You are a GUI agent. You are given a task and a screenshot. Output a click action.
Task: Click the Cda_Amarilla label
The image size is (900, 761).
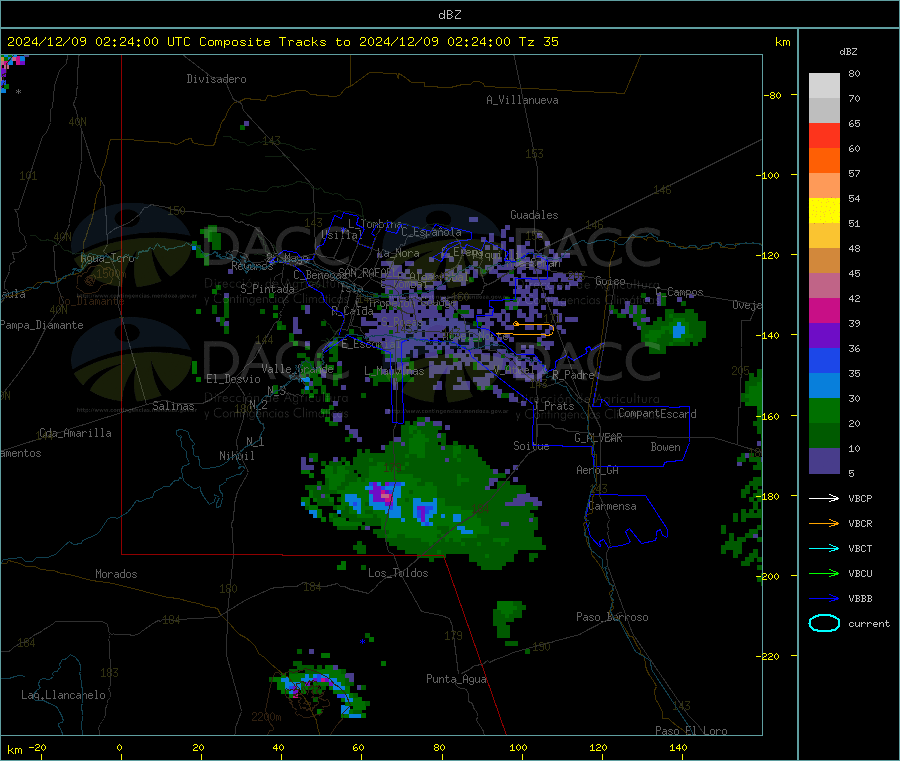click(x=75, y=433)
